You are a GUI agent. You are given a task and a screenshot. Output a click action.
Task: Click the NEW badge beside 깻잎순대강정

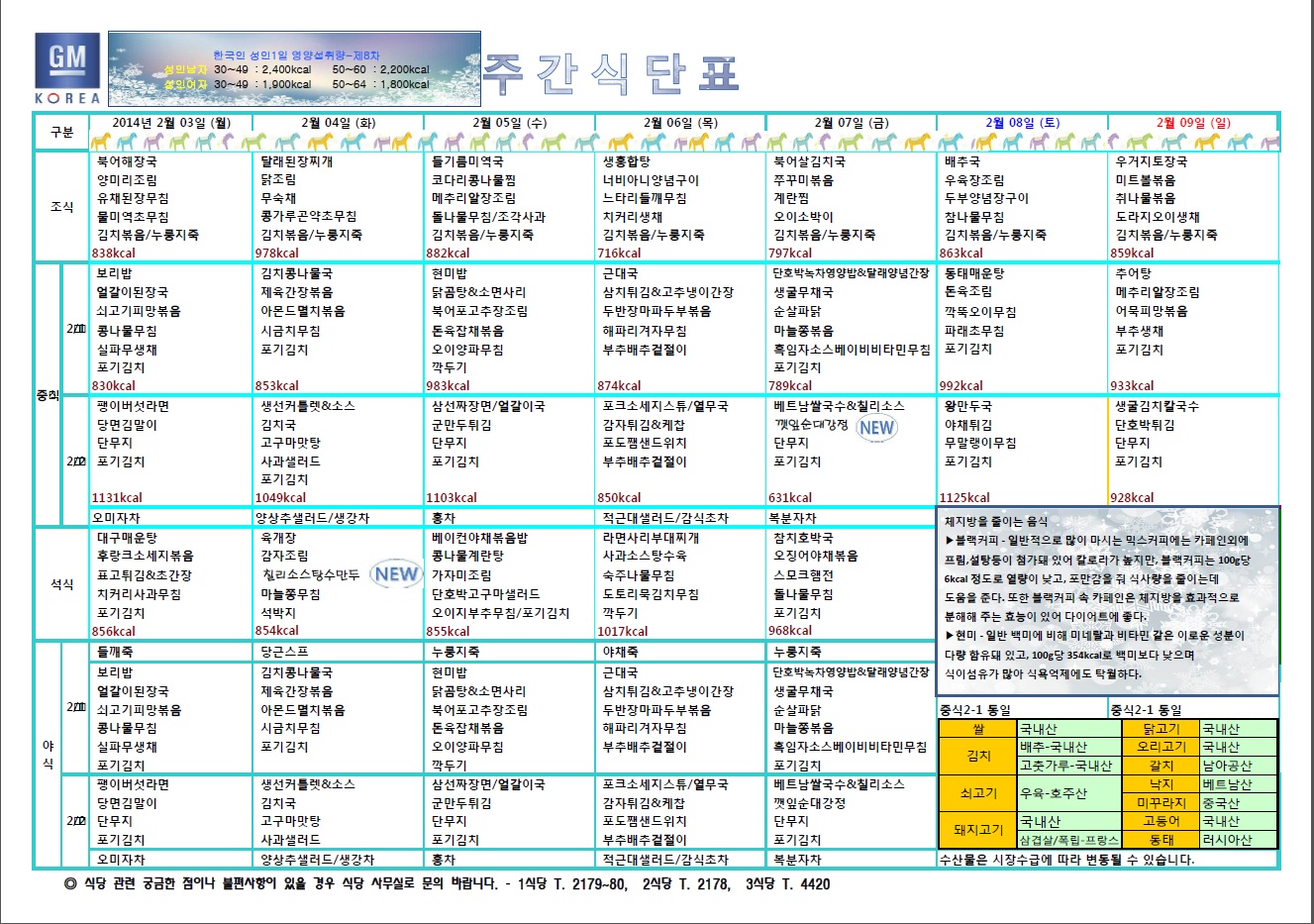click(x=876, y=428)
